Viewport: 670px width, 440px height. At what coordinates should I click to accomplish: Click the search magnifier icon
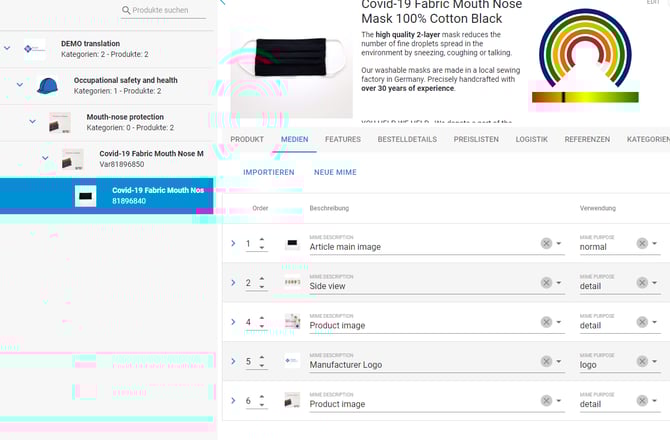[126, 10]
